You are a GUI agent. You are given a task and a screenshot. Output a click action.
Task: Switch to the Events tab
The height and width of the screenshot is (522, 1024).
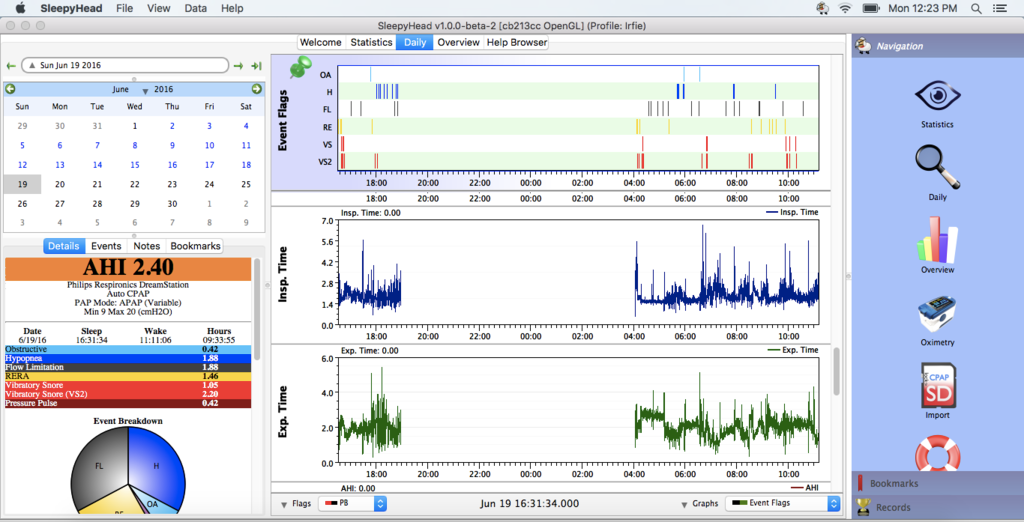pos(106,246)
